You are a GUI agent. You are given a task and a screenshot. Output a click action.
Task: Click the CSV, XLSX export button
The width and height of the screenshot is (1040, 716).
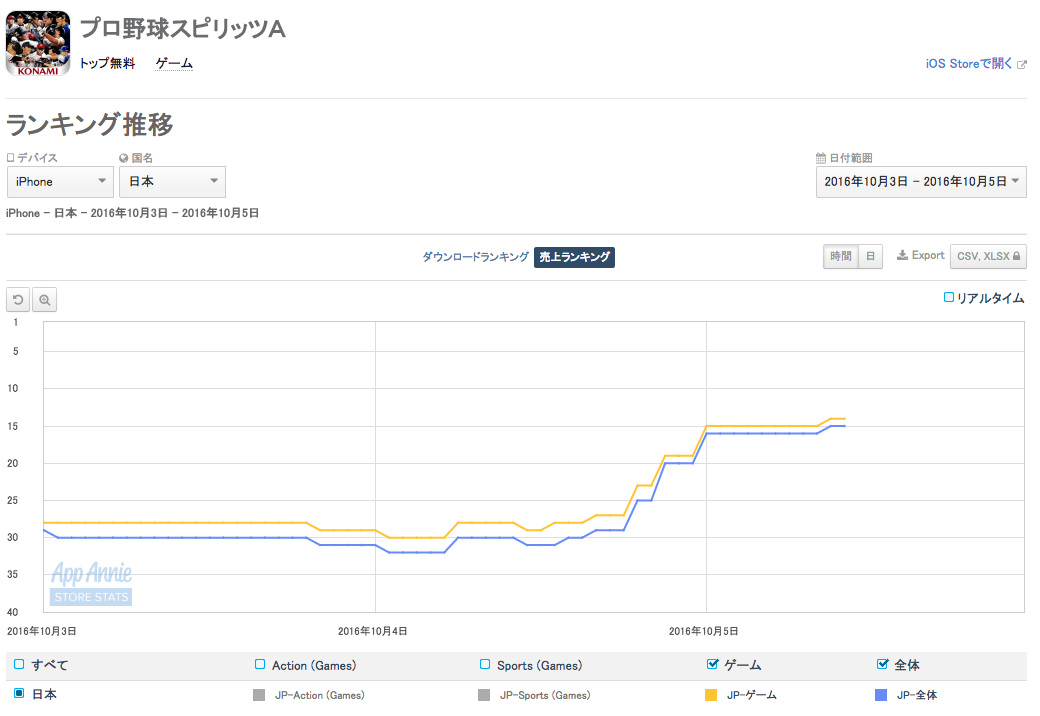(988, 256)
